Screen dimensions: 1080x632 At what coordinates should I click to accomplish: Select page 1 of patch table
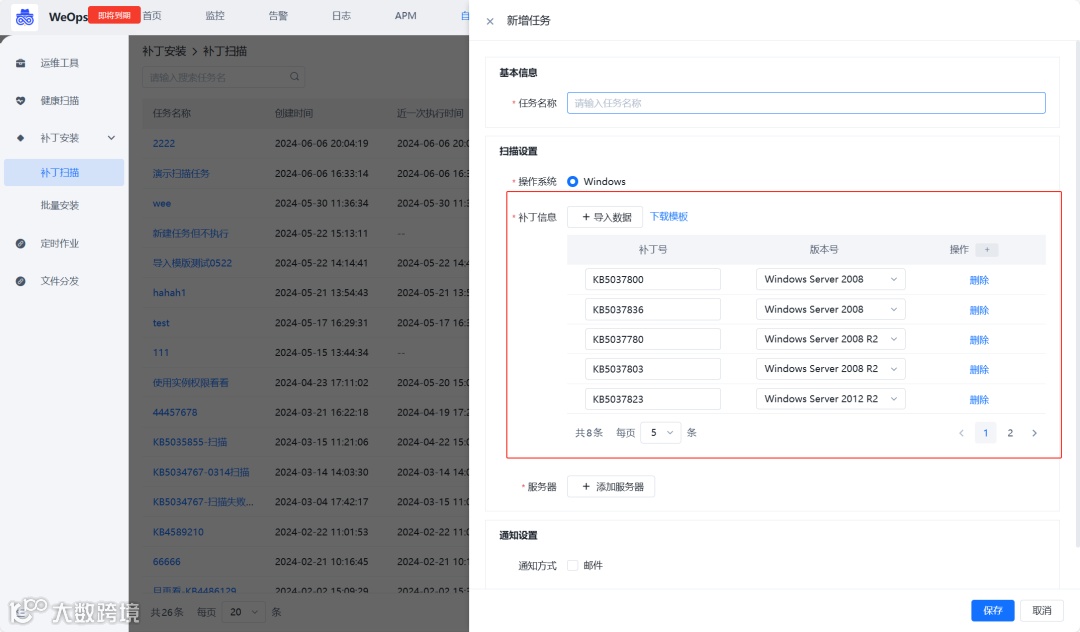tap(986, 433)
